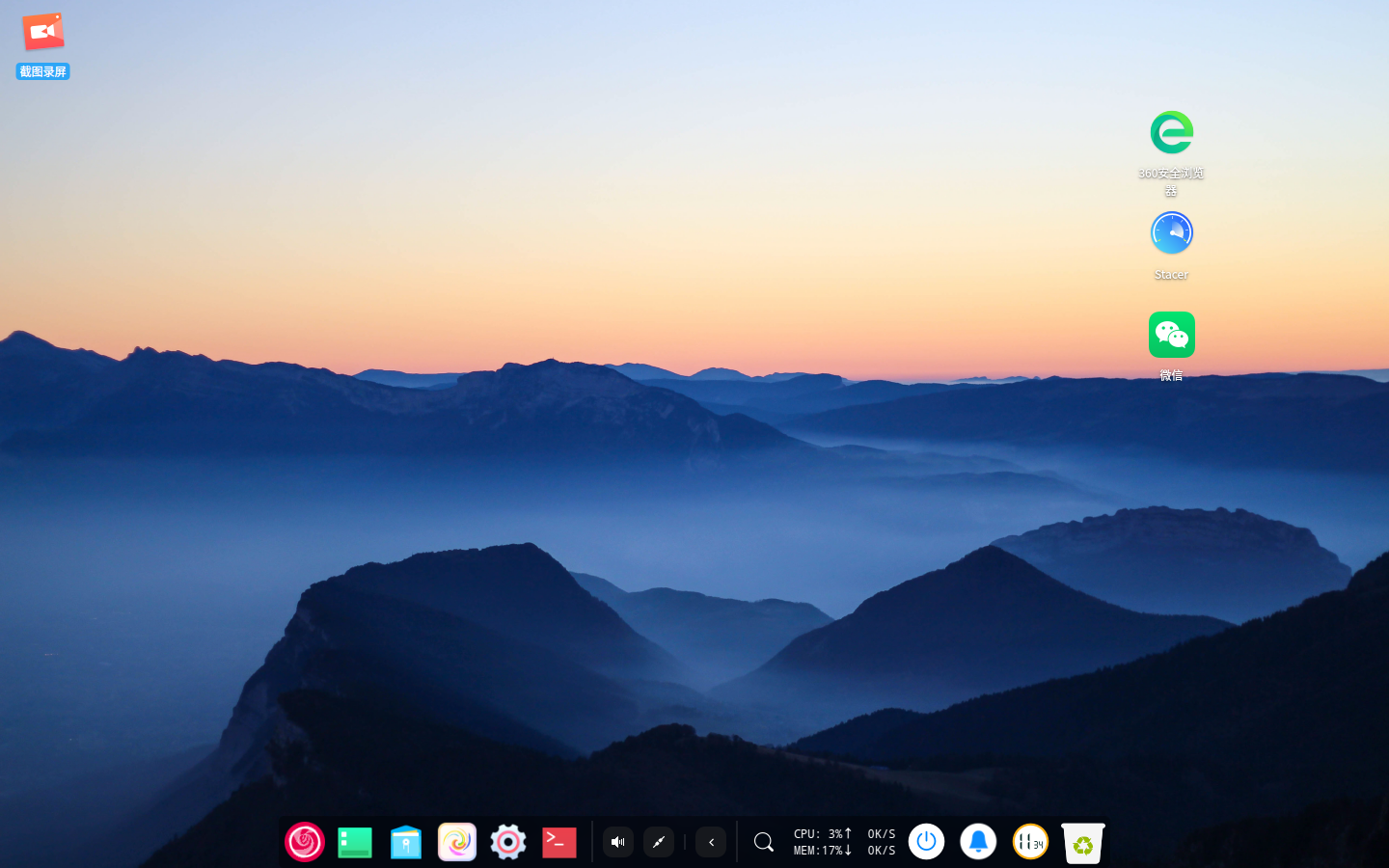Launch the red terminal dock icon

pos(559,842)
